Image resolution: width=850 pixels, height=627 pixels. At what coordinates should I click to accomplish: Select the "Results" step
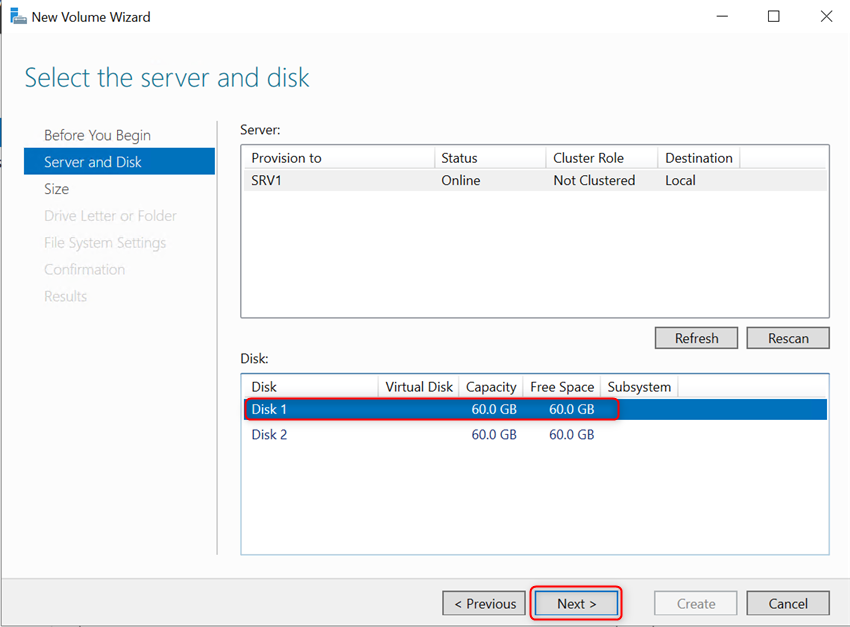65,296
